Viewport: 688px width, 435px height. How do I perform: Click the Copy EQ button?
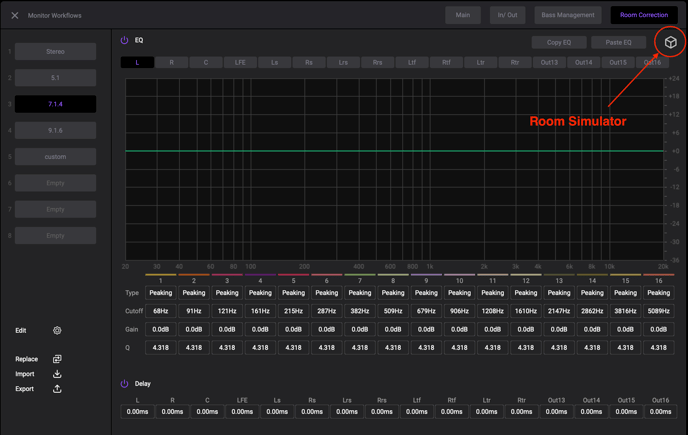[559, 43]
